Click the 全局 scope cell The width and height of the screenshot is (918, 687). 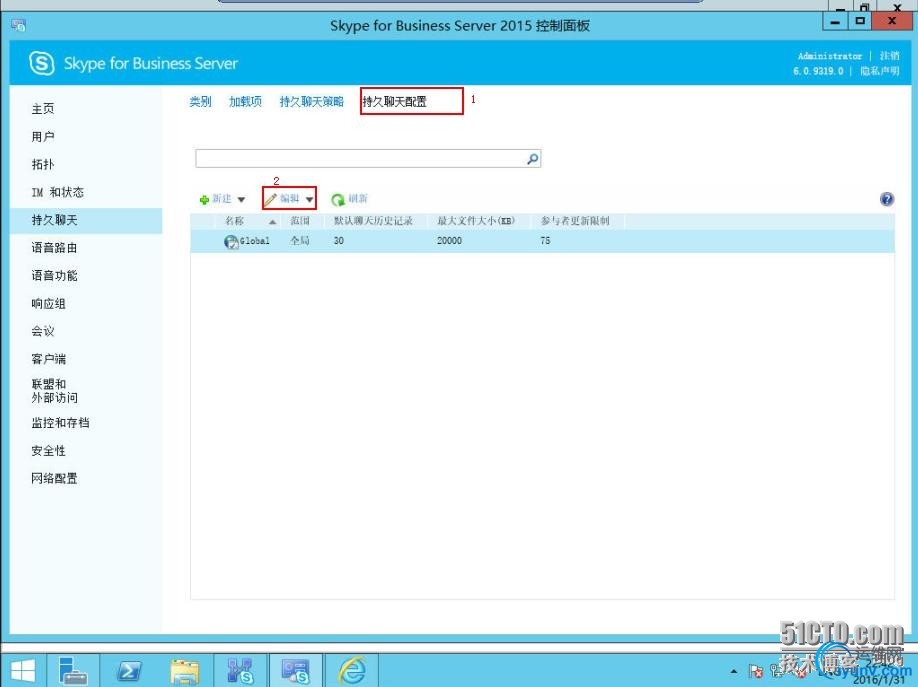coord(300,241)
